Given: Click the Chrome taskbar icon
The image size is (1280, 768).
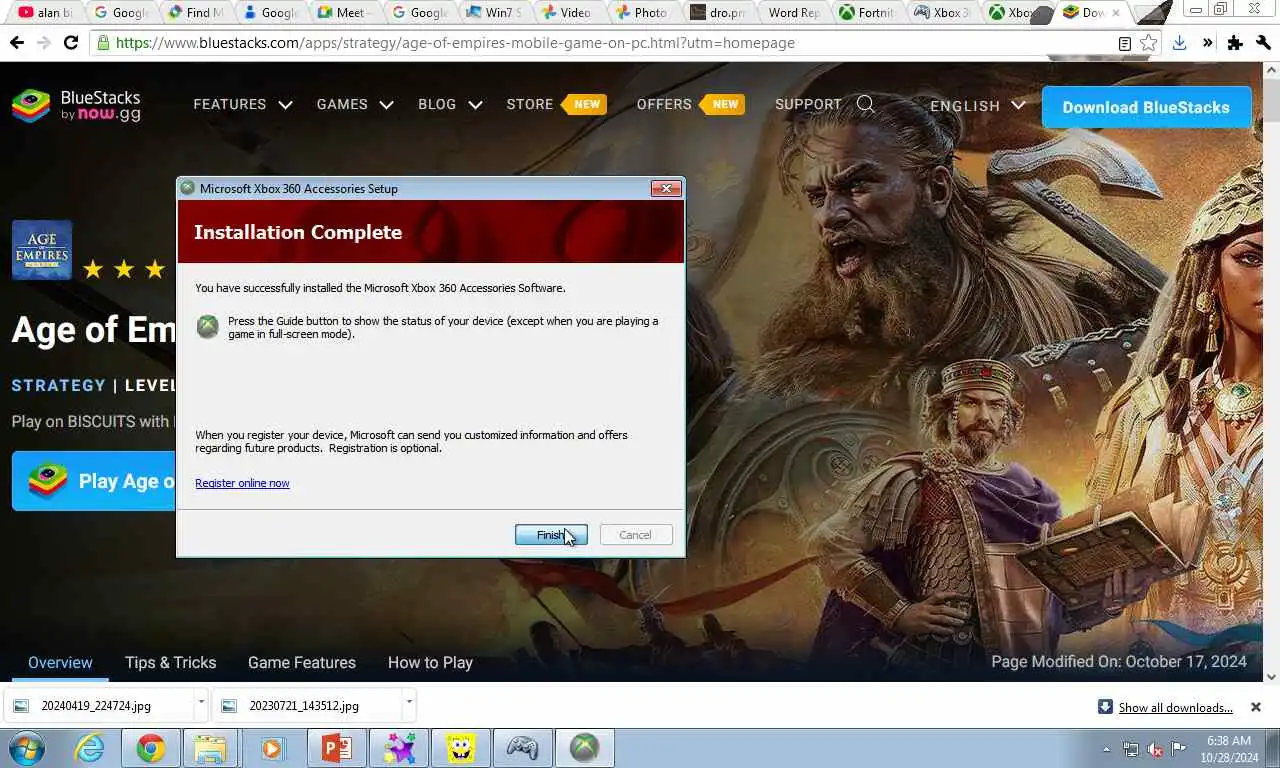Looking at the screenshot, I should pos(151,748).
